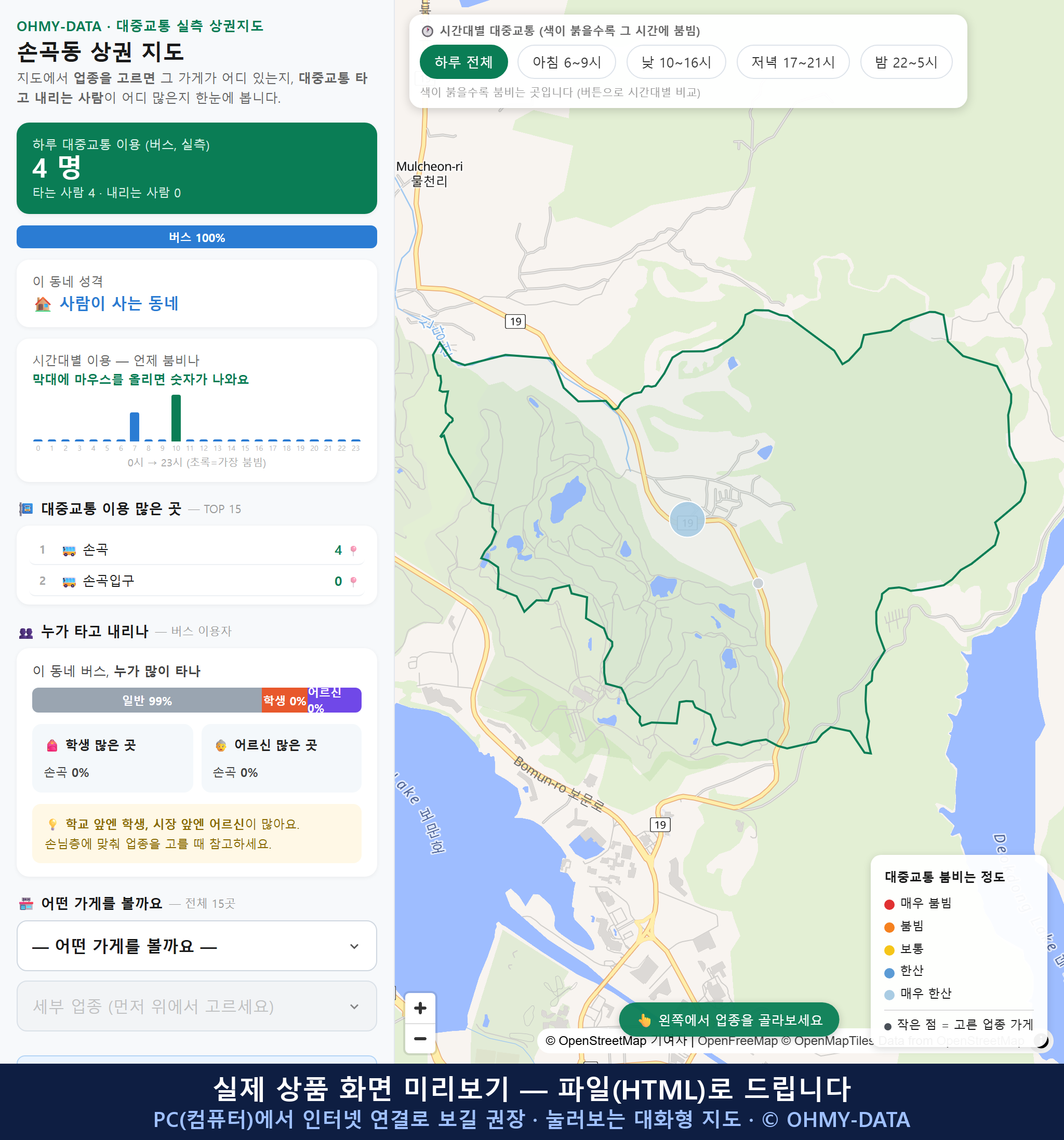Open the OpenFreeMap attribution link
Screen dimensions: 1064x1140
(737, 1041)
